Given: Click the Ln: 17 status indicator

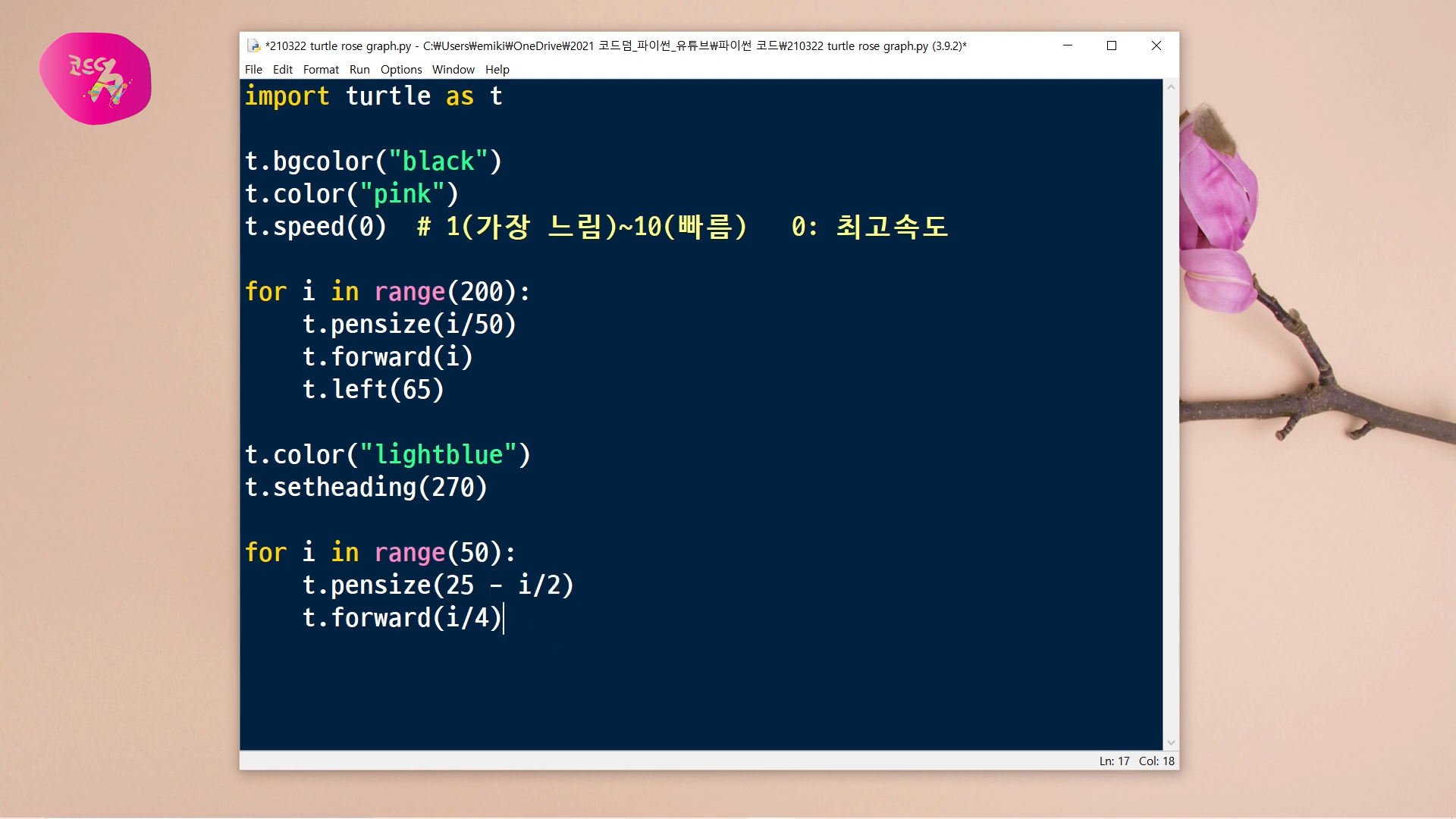Looking at the screenshot, I should [x=1114, y=761].
